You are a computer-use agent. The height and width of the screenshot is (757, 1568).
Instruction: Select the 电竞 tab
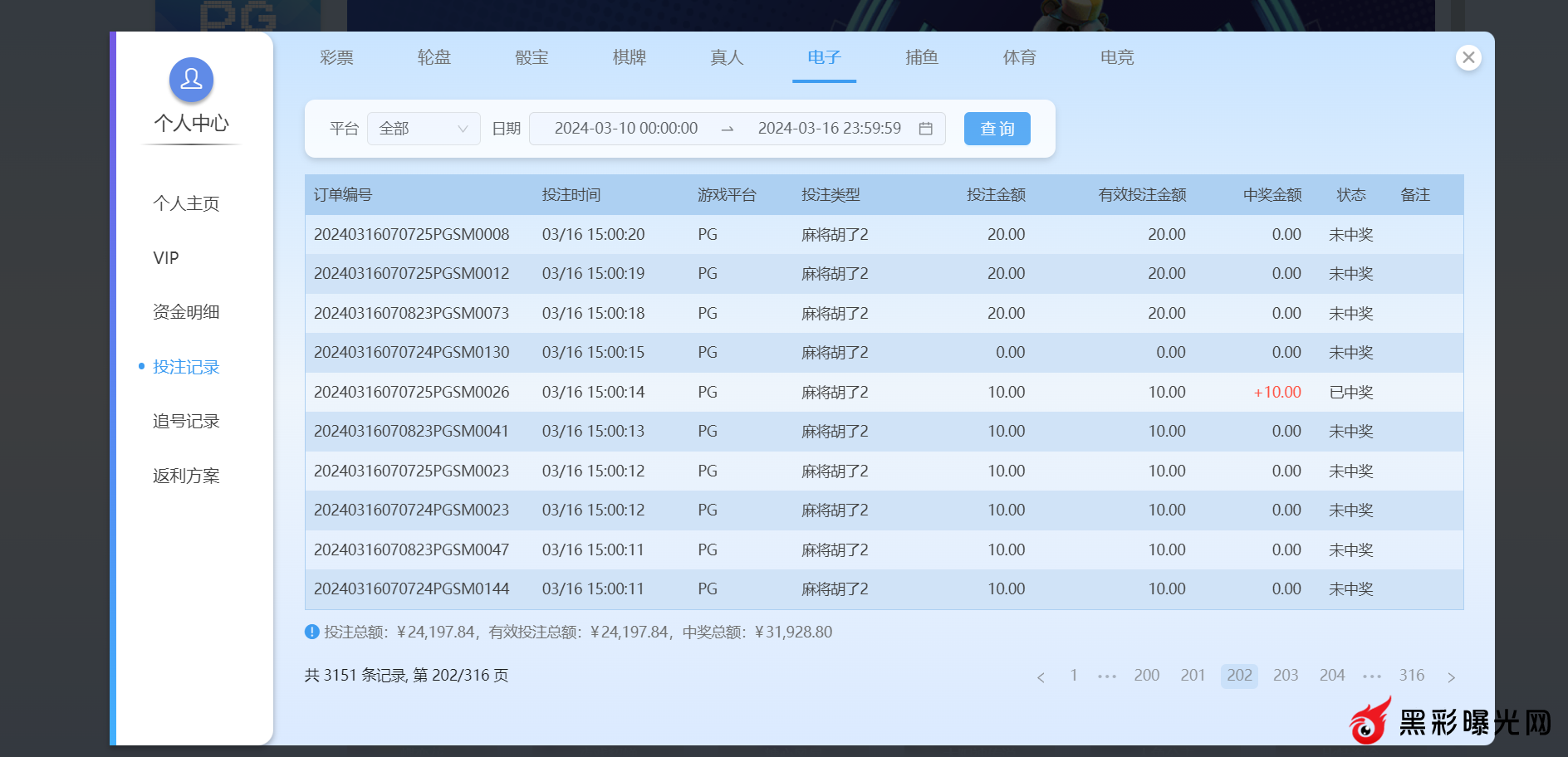click(1117, 57)
